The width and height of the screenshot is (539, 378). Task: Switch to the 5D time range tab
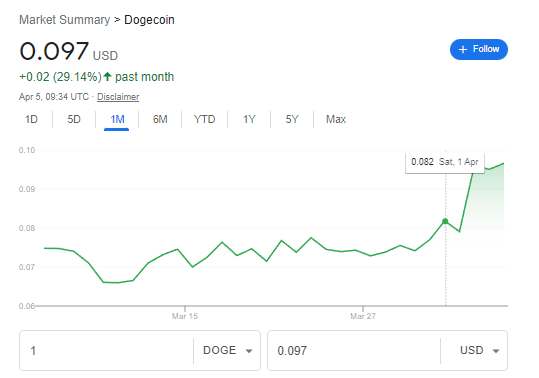click(74, 119)
